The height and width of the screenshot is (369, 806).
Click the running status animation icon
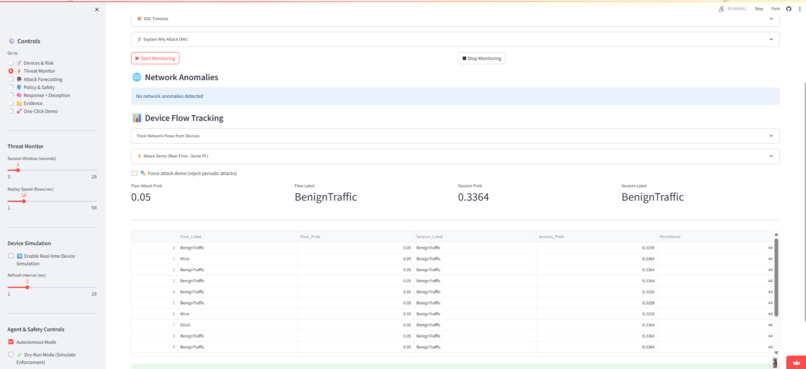point(721,9)
